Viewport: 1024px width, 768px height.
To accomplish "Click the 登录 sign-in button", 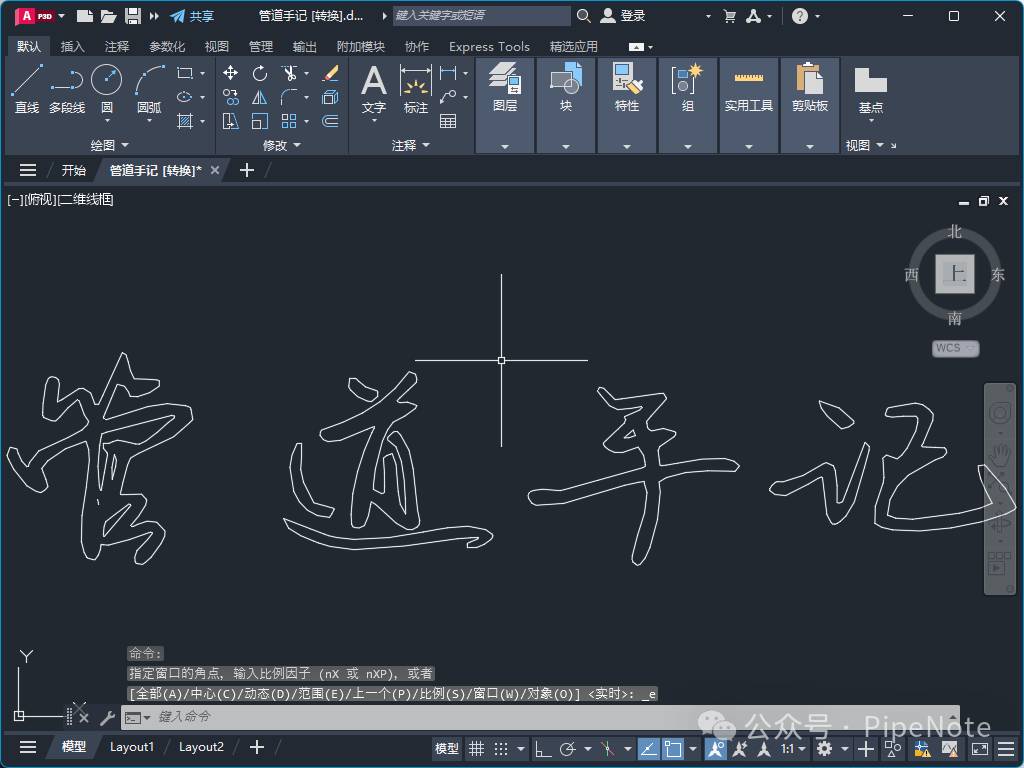I will pos(623,16).
